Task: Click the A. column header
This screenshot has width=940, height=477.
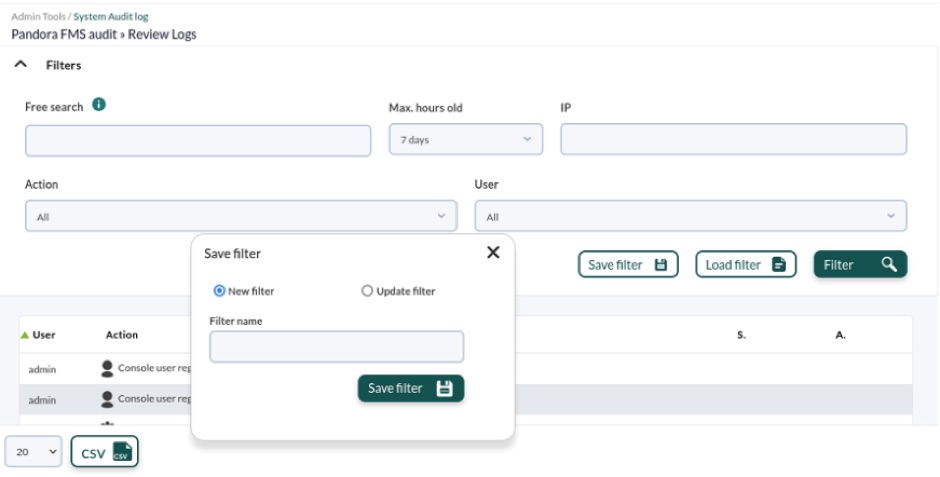Action: click(840, 335)
